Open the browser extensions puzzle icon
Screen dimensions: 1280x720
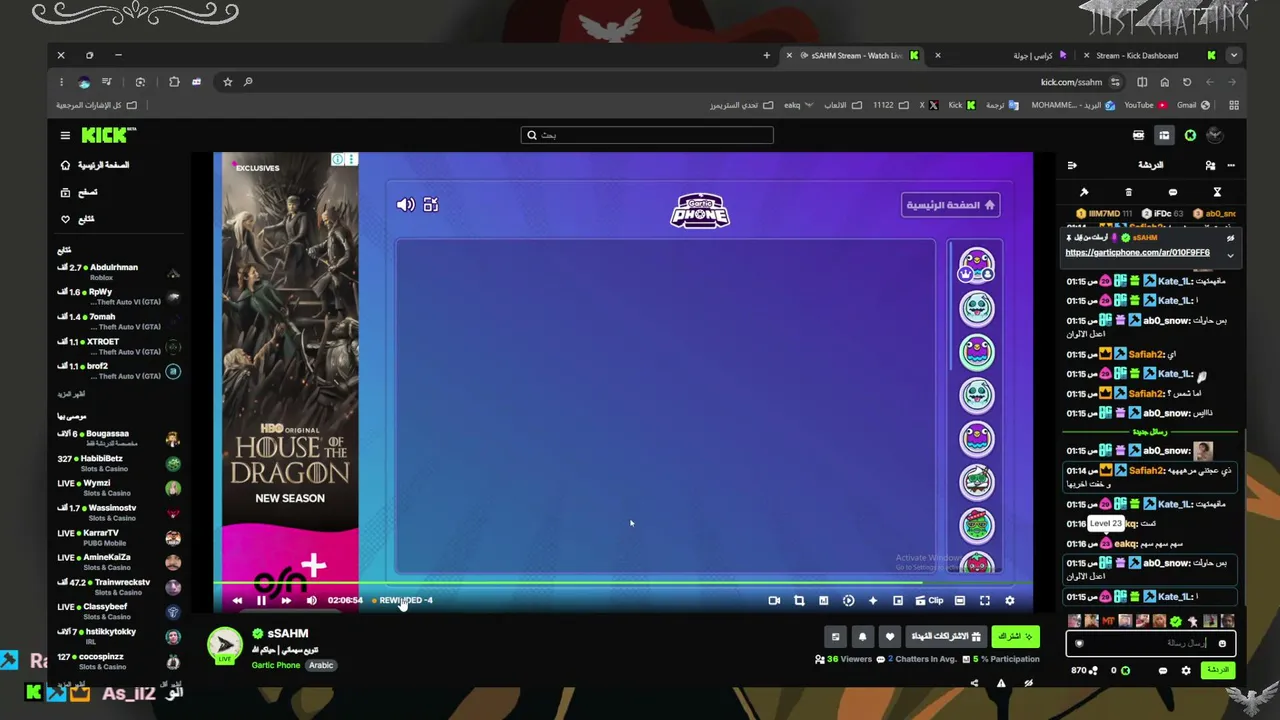coord(174,82)
